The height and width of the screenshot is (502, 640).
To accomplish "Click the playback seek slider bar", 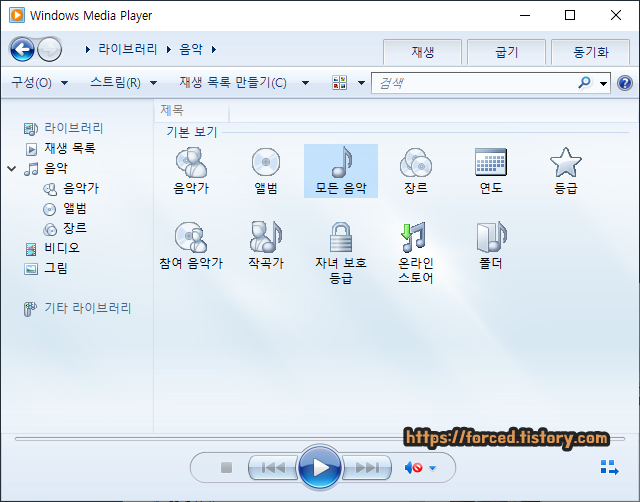I will pos(320,439).
